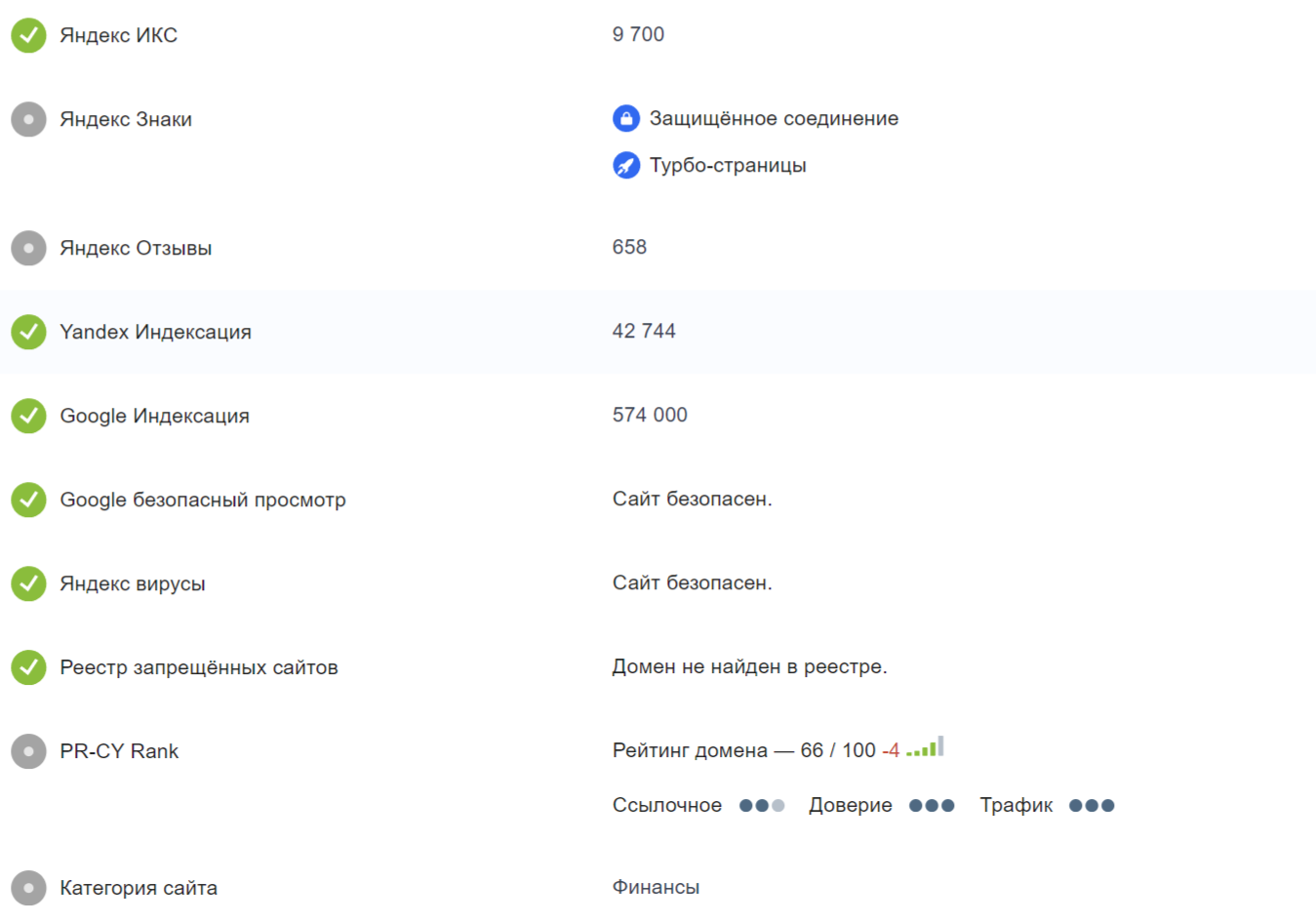Click the Защищённое соединение text
This screenshot has width=1316, height=922.
click(x=775, y=118)
